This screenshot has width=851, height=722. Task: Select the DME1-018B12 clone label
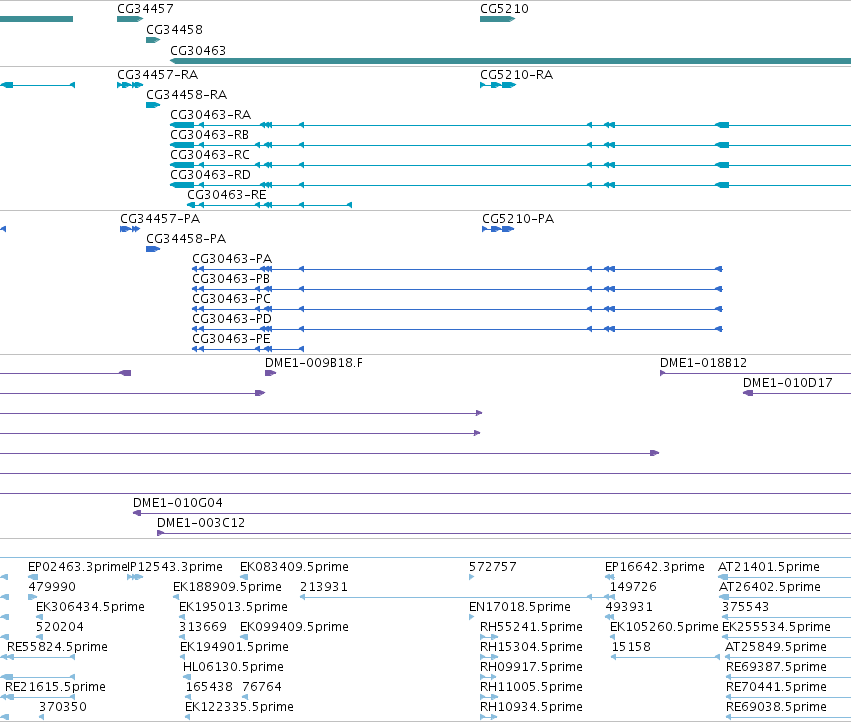click(x=703, y=363)
